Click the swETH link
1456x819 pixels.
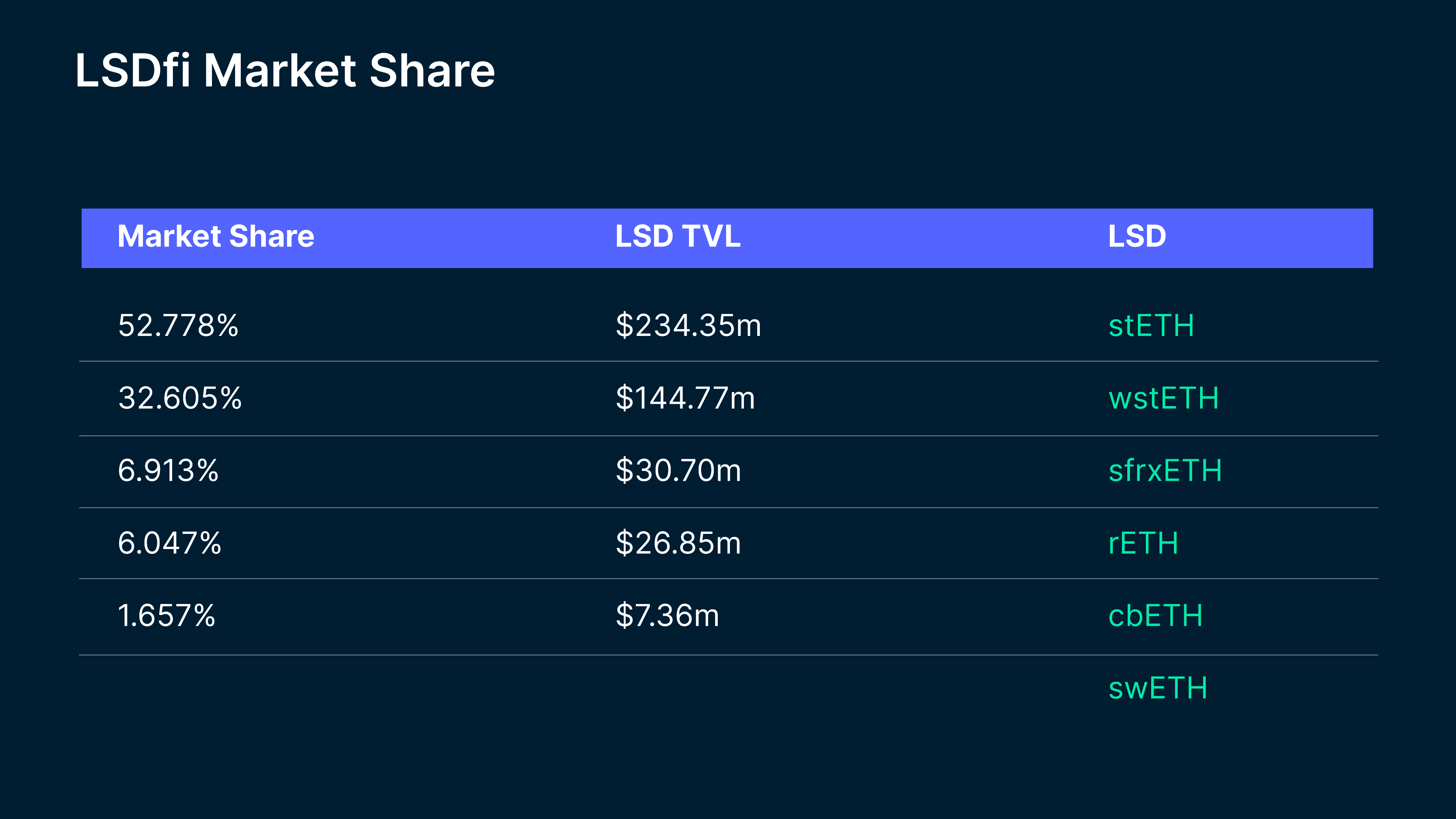(1158, 689)
